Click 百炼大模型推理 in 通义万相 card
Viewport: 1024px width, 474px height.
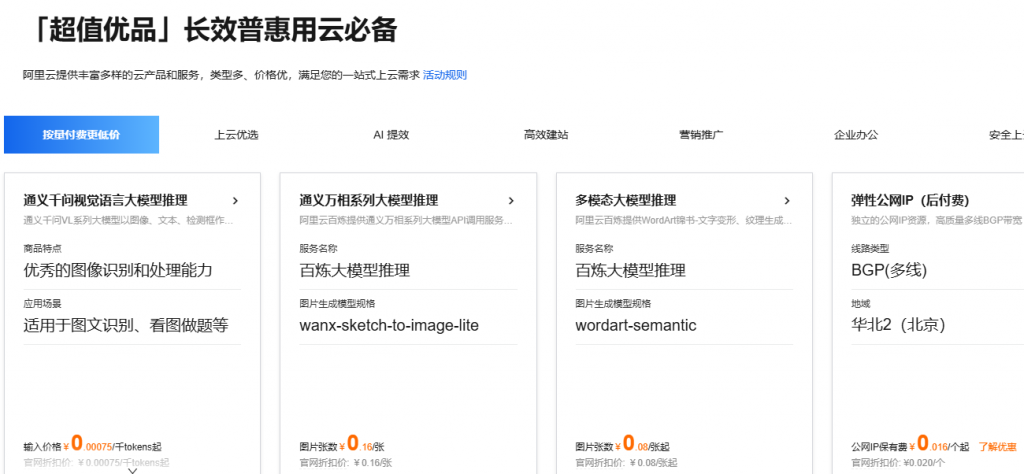[355, 270]
